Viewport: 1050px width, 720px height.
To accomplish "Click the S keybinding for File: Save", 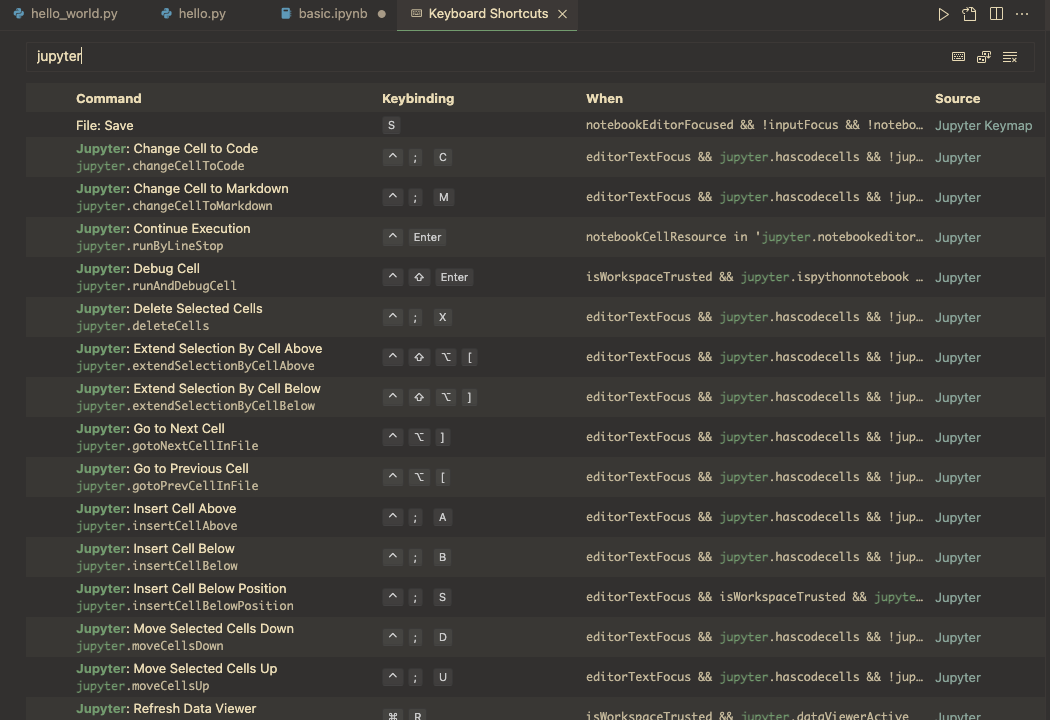I will [x=391, y=125].
